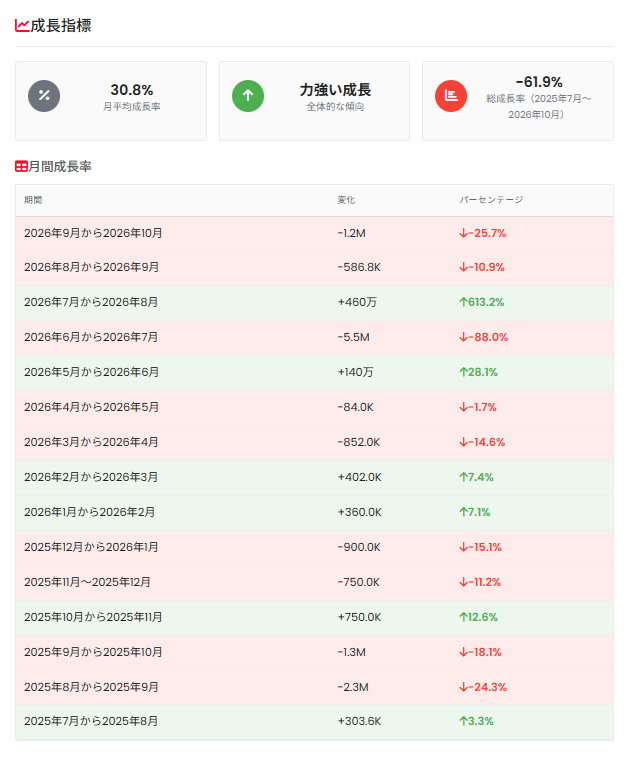Select row 2026年9月から2026年10月
The height and width of the screenshot is (769, 628).
tap(314, 233)
